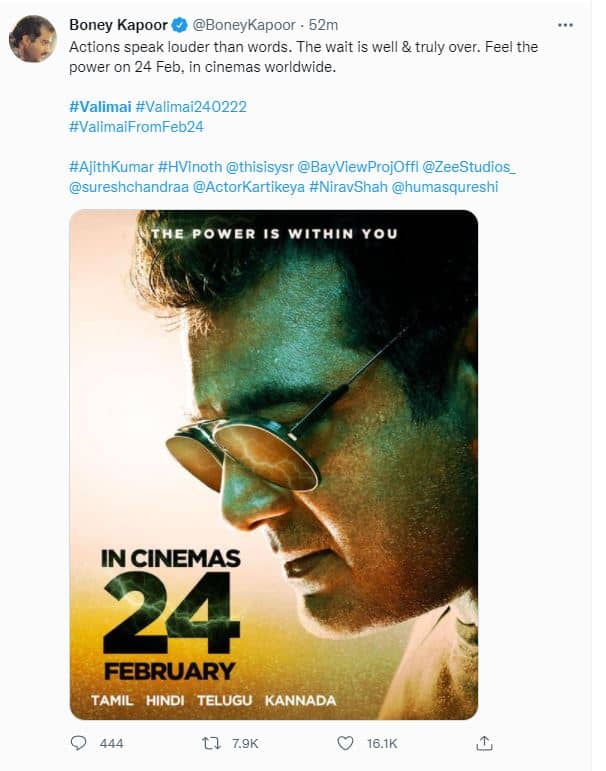Open the three-dot more options menu
This screenshot has width=606, height=771.
pyautogui.click(x=565, y=25)
